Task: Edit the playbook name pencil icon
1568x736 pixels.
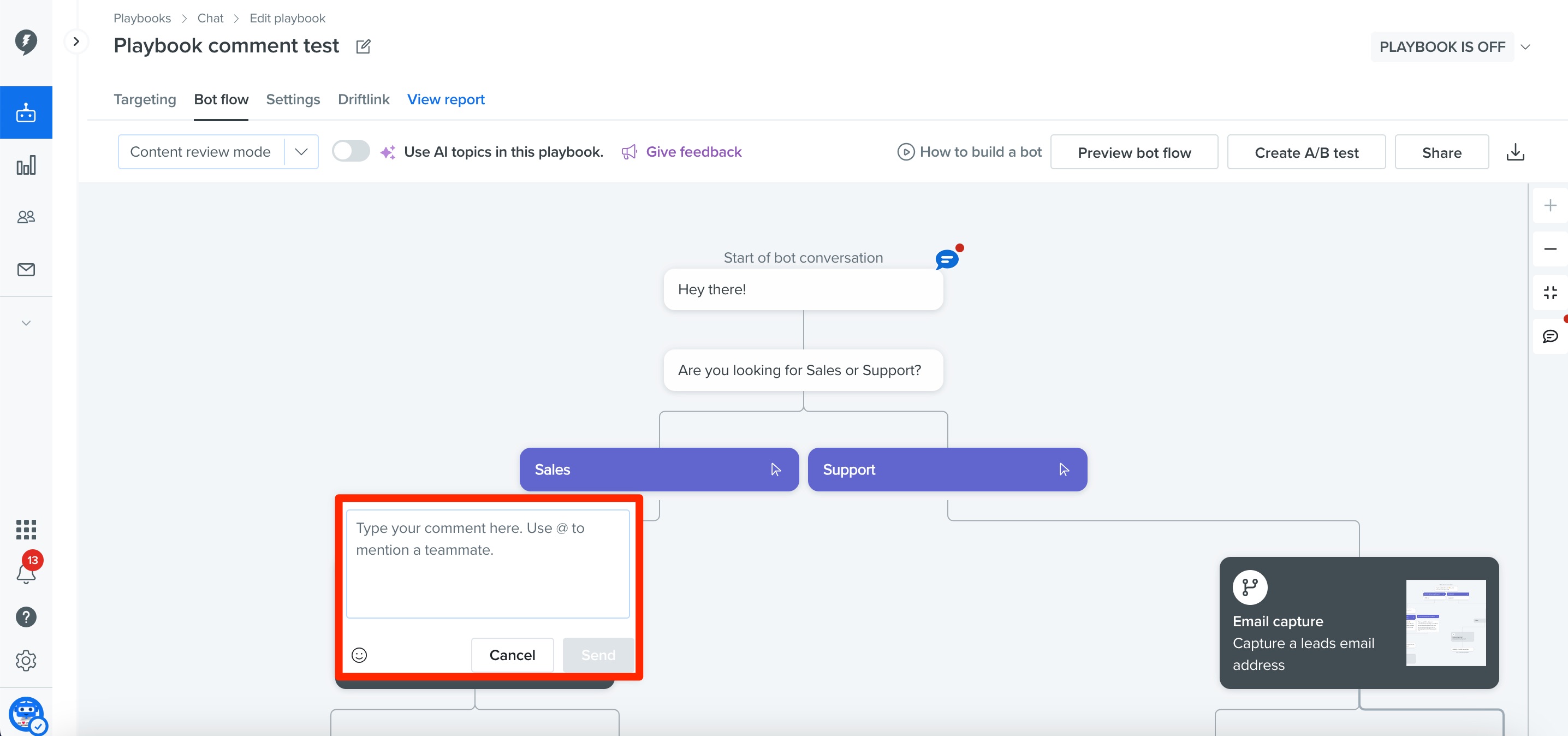Action: [364, 46]
